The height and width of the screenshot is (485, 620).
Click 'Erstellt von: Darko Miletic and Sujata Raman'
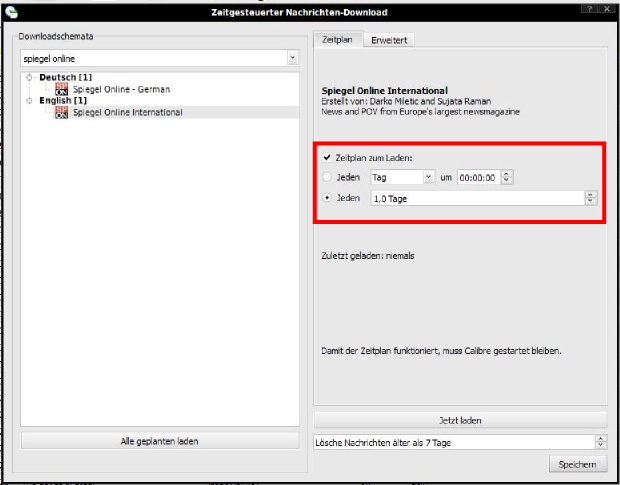(x=406, y=101)
